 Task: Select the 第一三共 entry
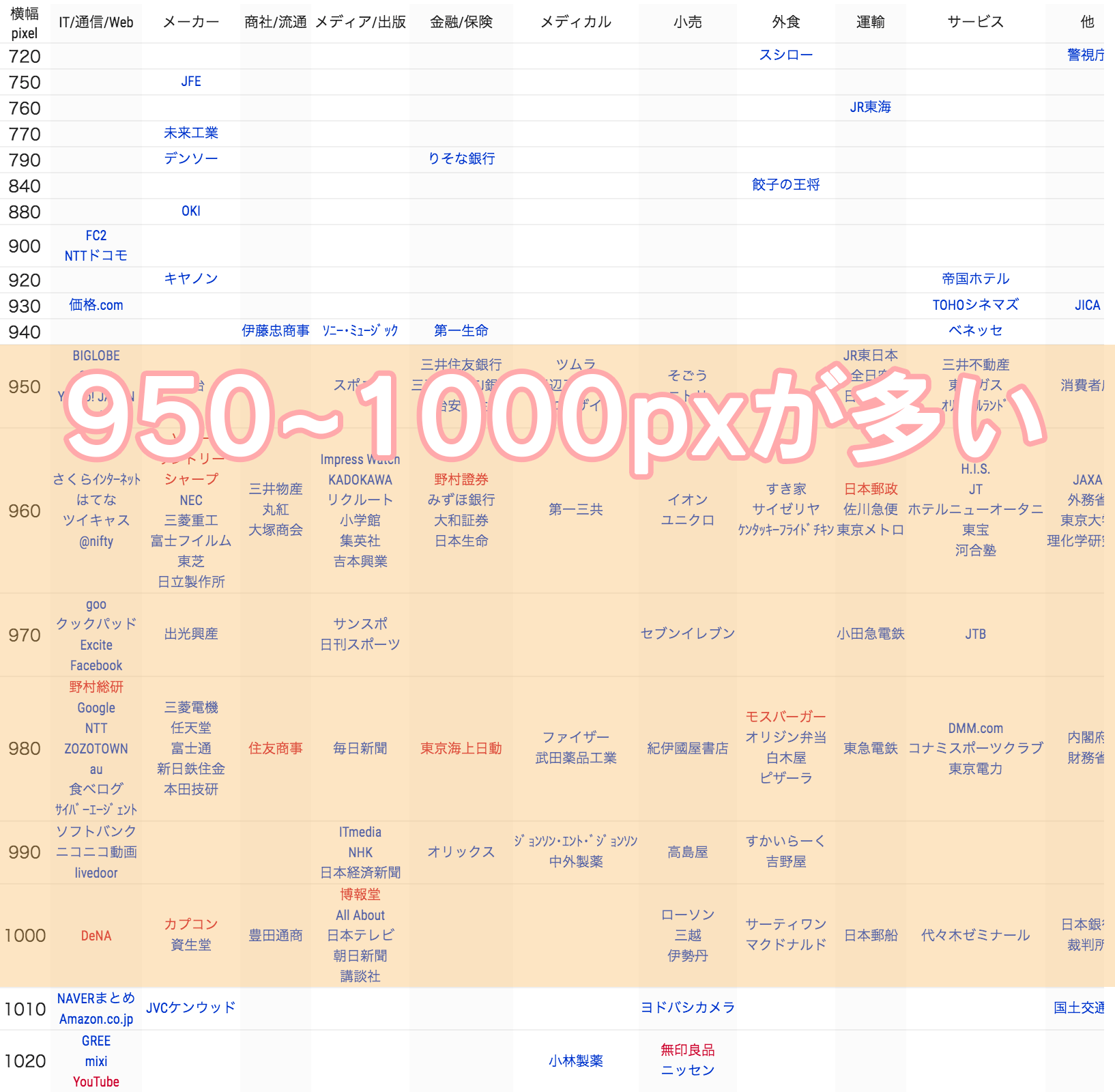576,510
